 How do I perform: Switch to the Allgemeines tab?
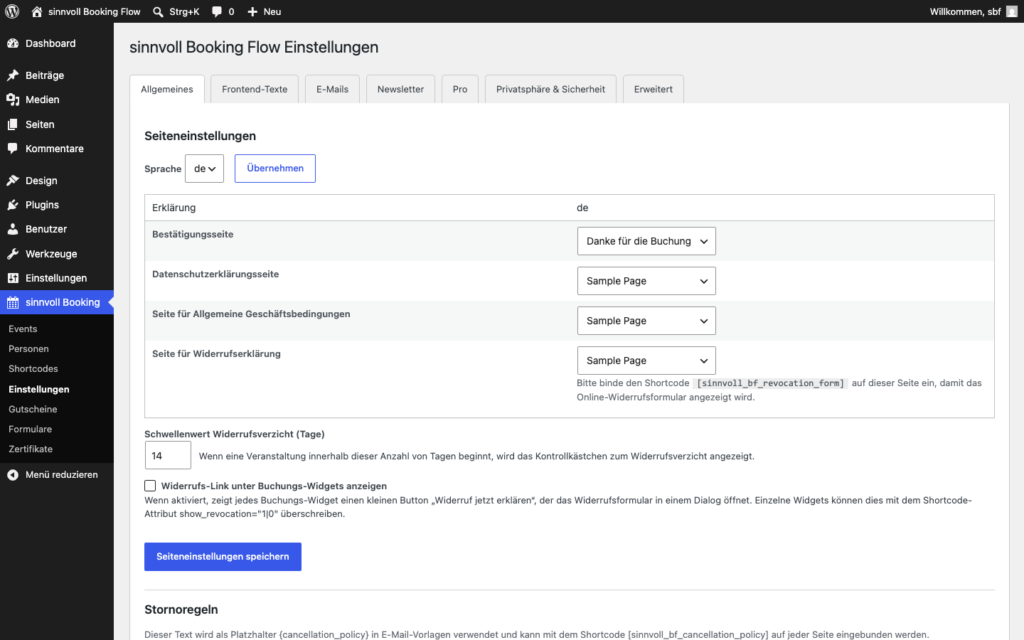tap(167, 89)
